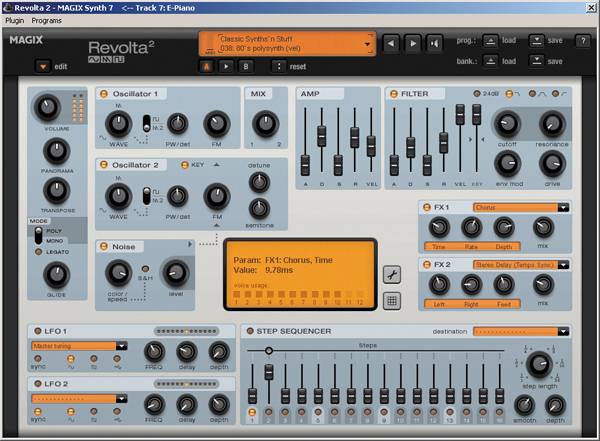The image size is (600, 441).
Task: Toggle STEP SEQUENCER power
Action: [x=250, y=331]
